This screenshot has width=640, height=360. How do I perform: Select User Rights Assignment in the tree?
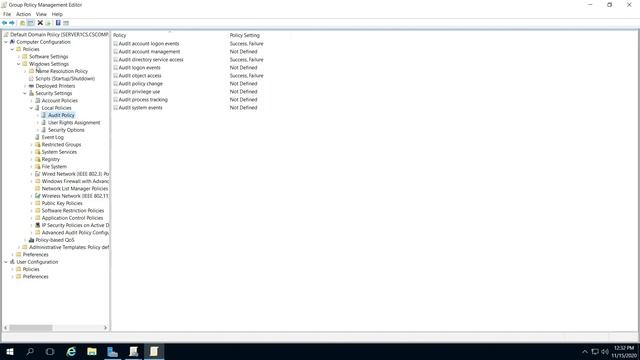coord(74,123)
